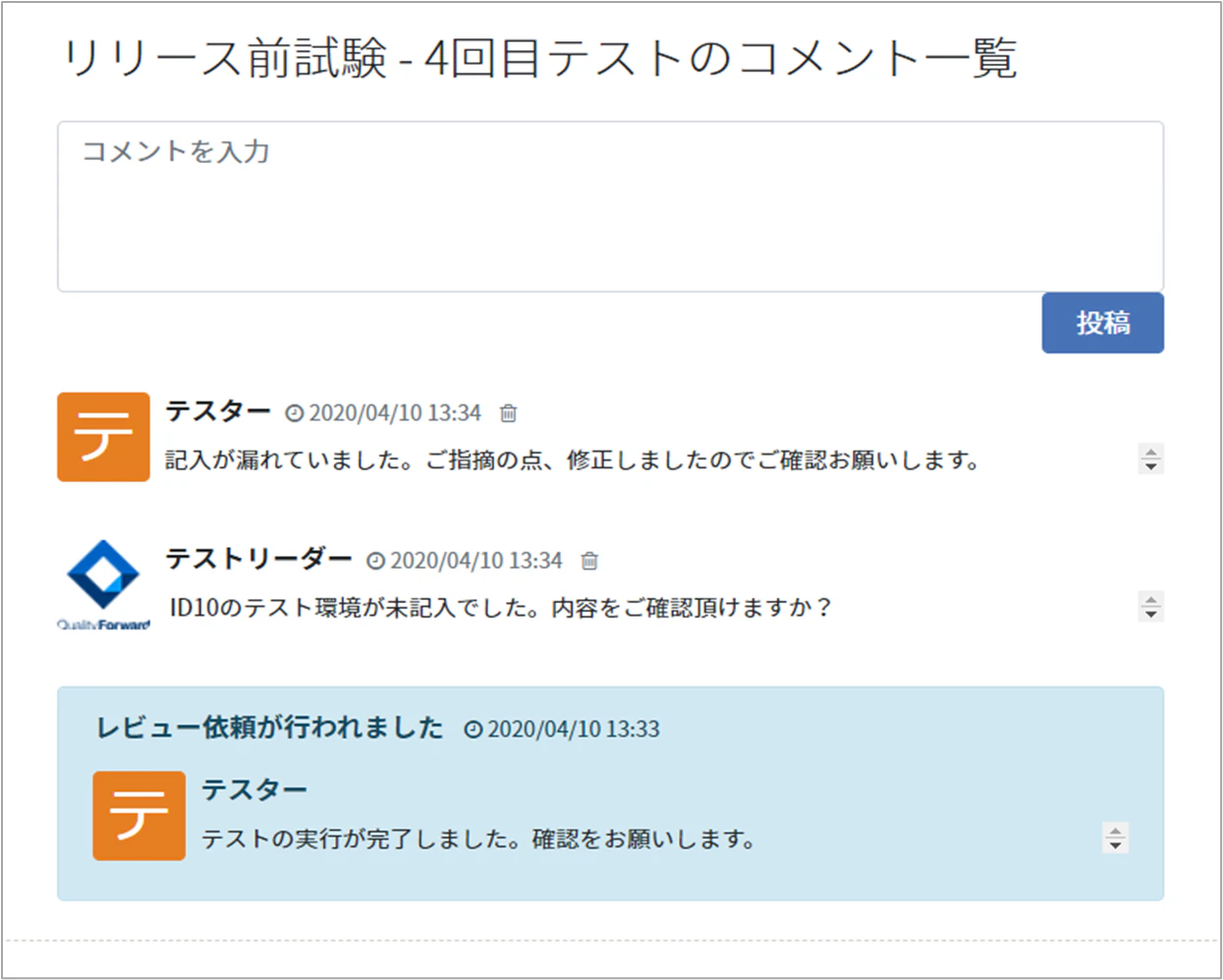The height and width of the screenshot is (980, 1223).
Task: Click the テスター name in the review request box
Action: [x=254, y=789]
